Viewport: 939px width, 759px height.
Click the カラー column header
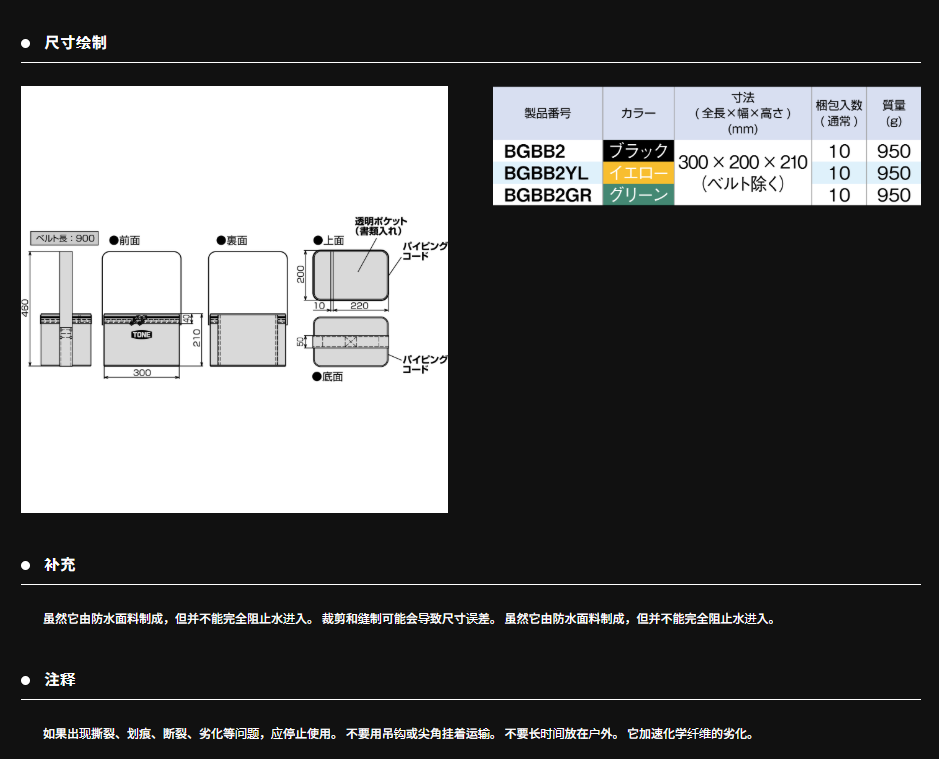point(638,113)
